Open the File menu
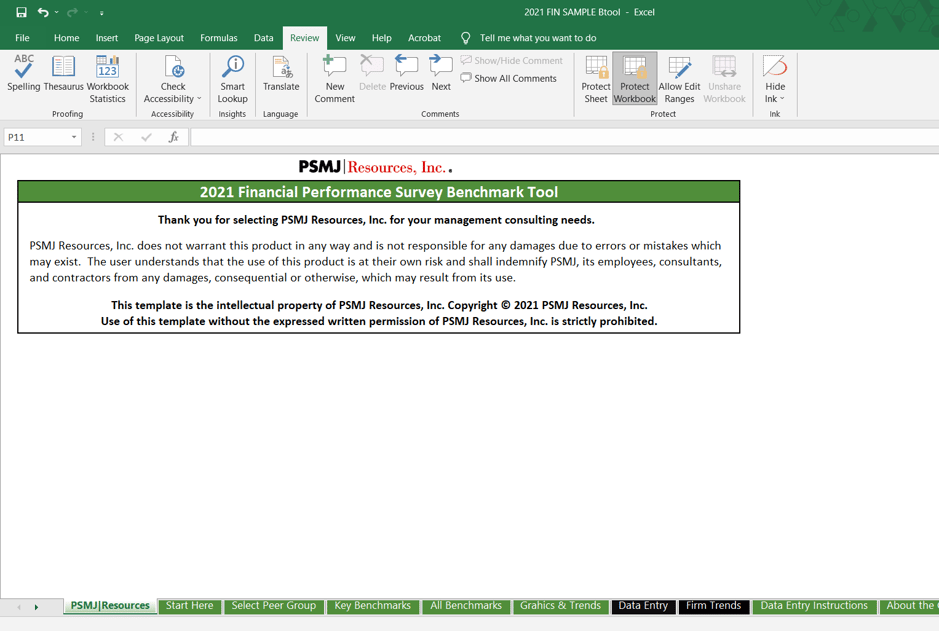 pos(22,38)
